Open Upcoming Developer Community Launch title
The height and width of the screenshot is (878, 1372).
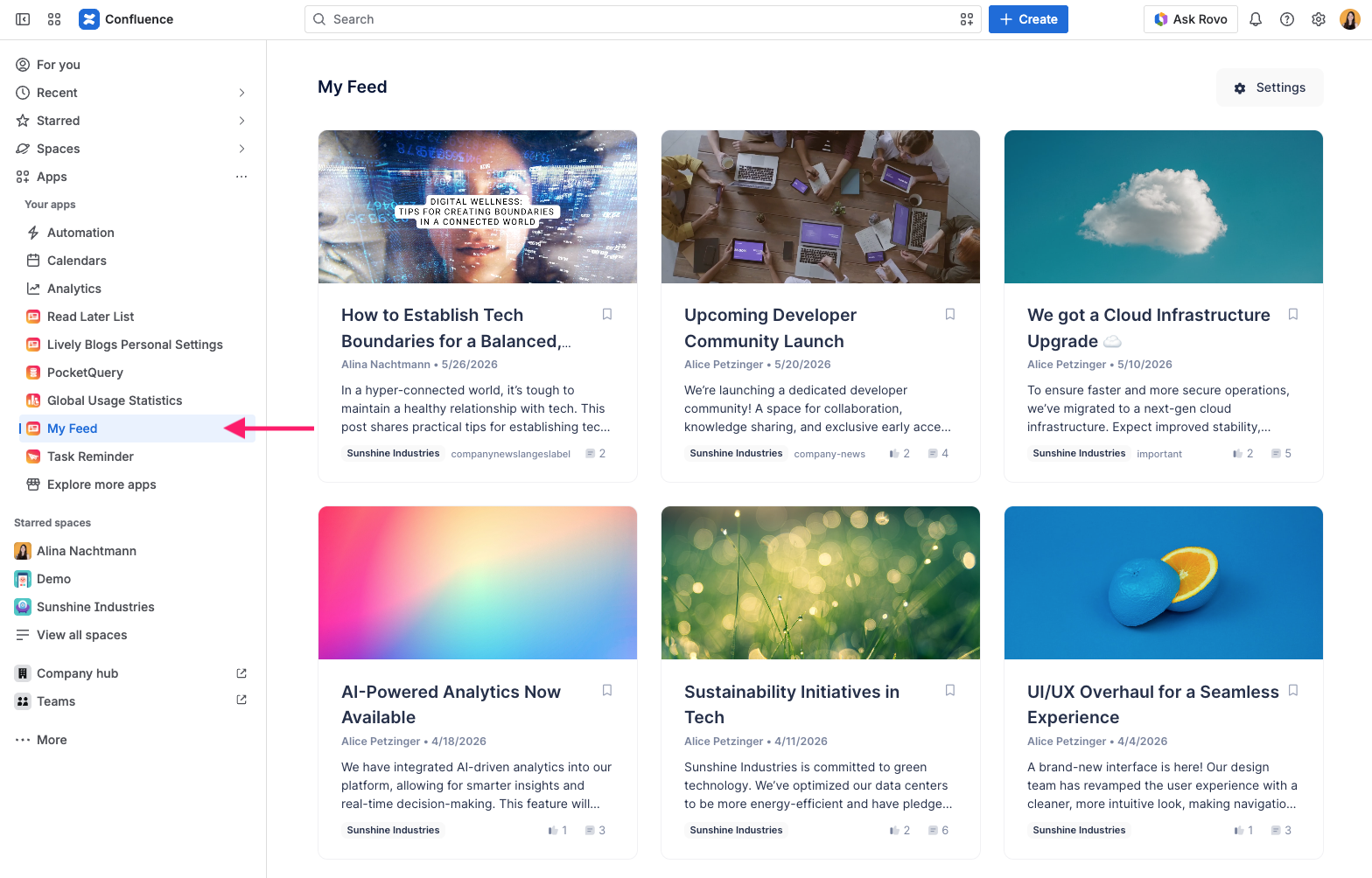[770, 328]
